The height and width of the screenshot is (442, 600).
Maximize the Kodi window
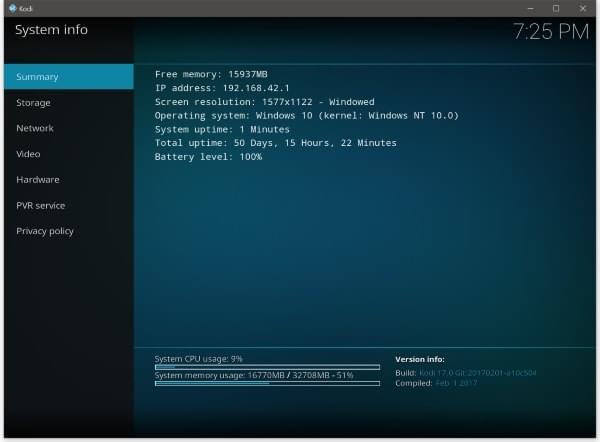pyautogui.click(x=556, y=8)
